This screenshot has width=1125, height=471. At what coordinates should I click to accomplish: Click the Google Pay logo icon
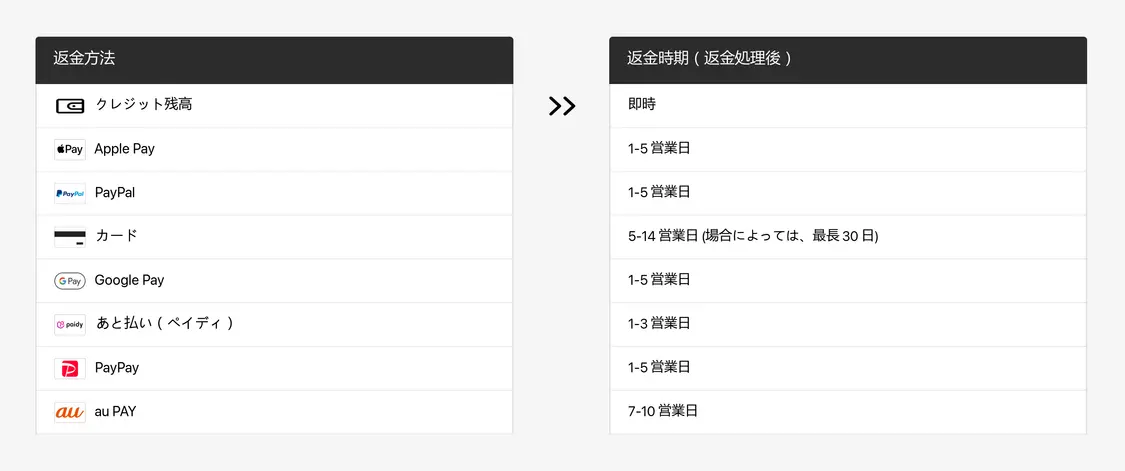click(x=70, y=281)
